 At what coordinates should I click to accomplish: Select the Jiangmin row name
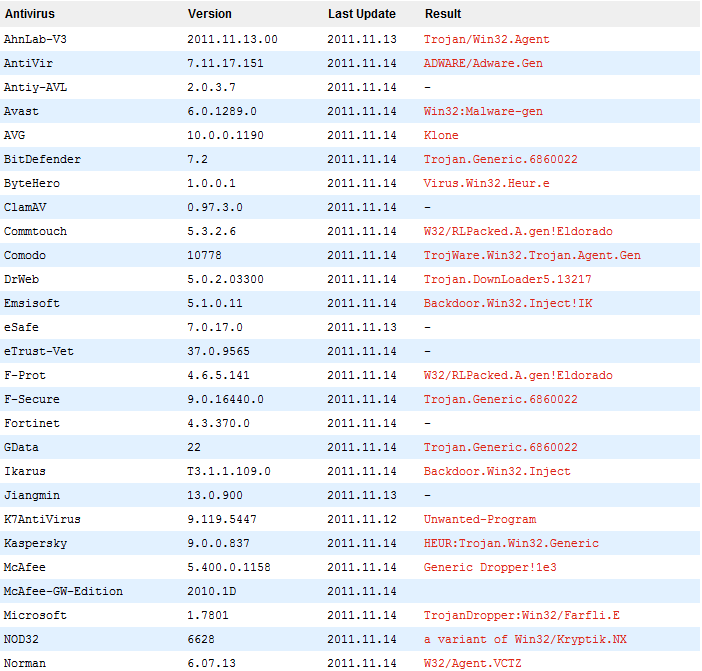point(32,496)
